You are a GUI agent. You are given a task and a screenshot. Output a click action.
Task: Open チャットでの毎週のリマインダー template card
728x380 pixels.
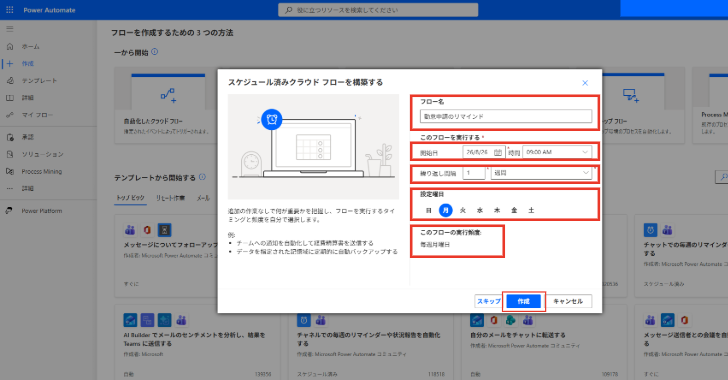[681, 256]
